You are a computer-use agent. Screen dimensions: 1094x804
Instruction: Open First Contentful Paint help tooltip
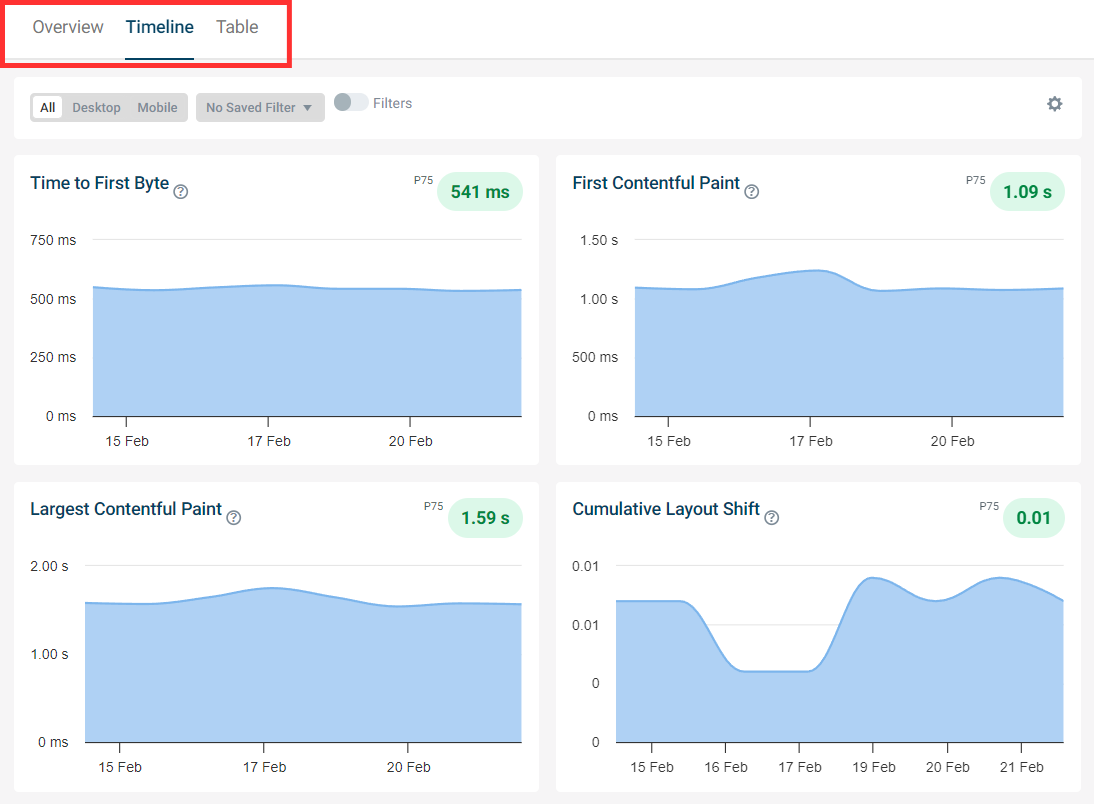751,190
